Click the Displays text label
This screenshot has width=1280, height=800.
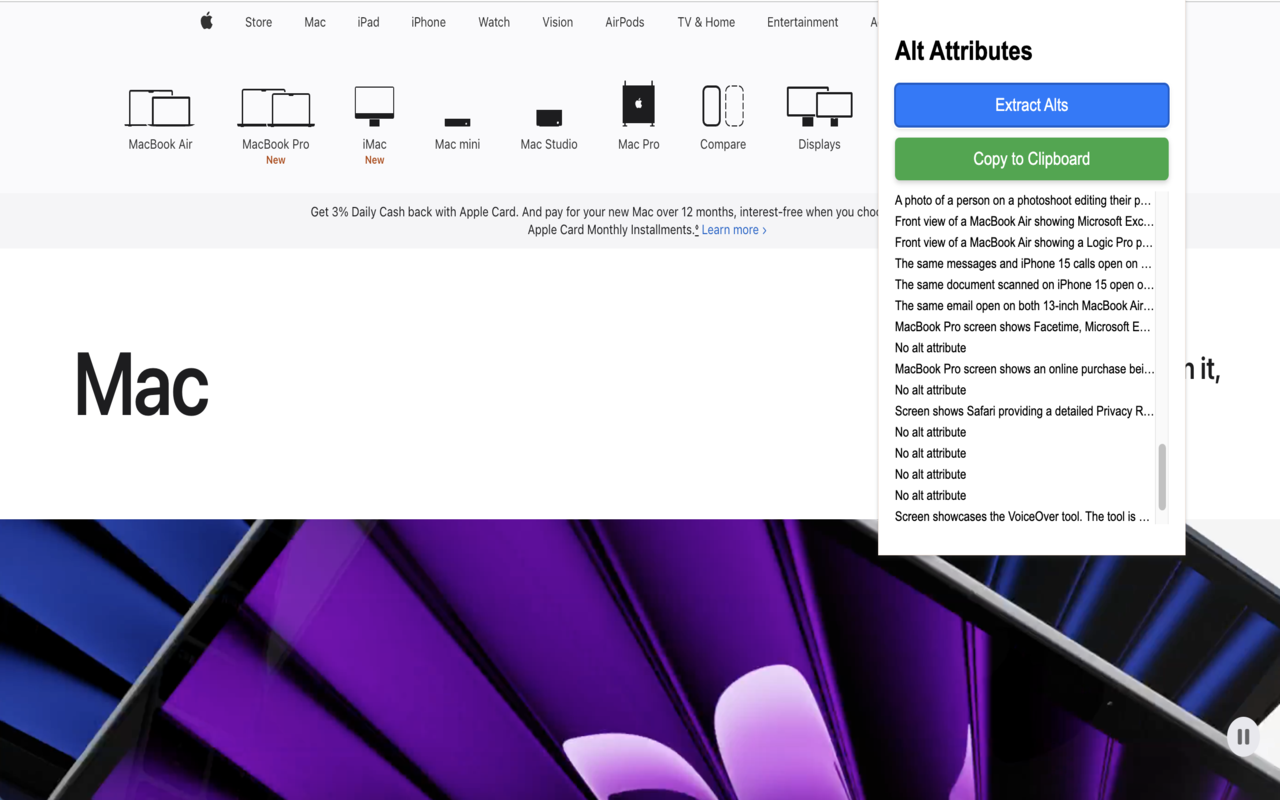(x=819, y=144)
